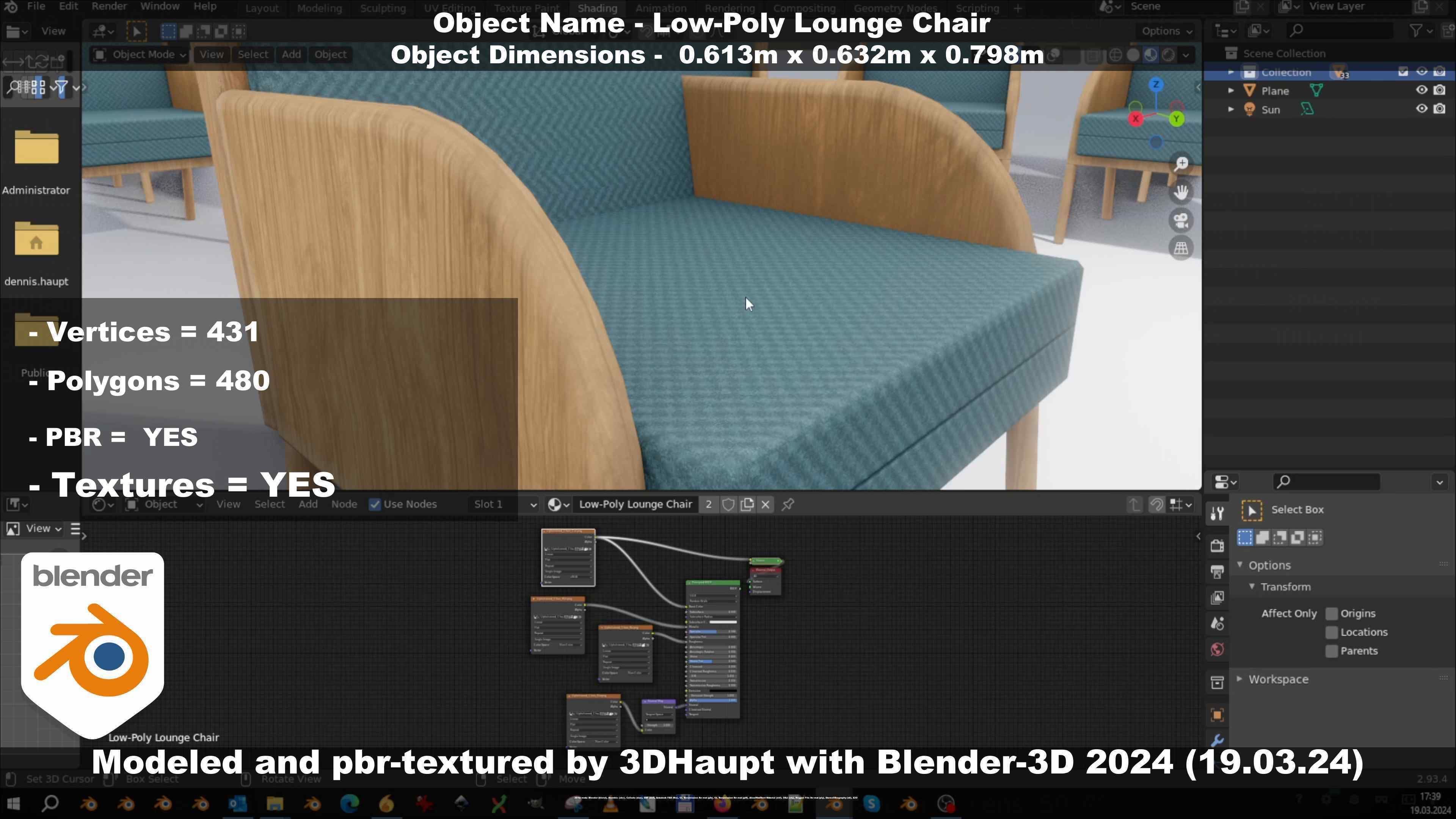Switch viewport to rendered shading mode
Viewport: 1456px width, 819px height.
1168,55
